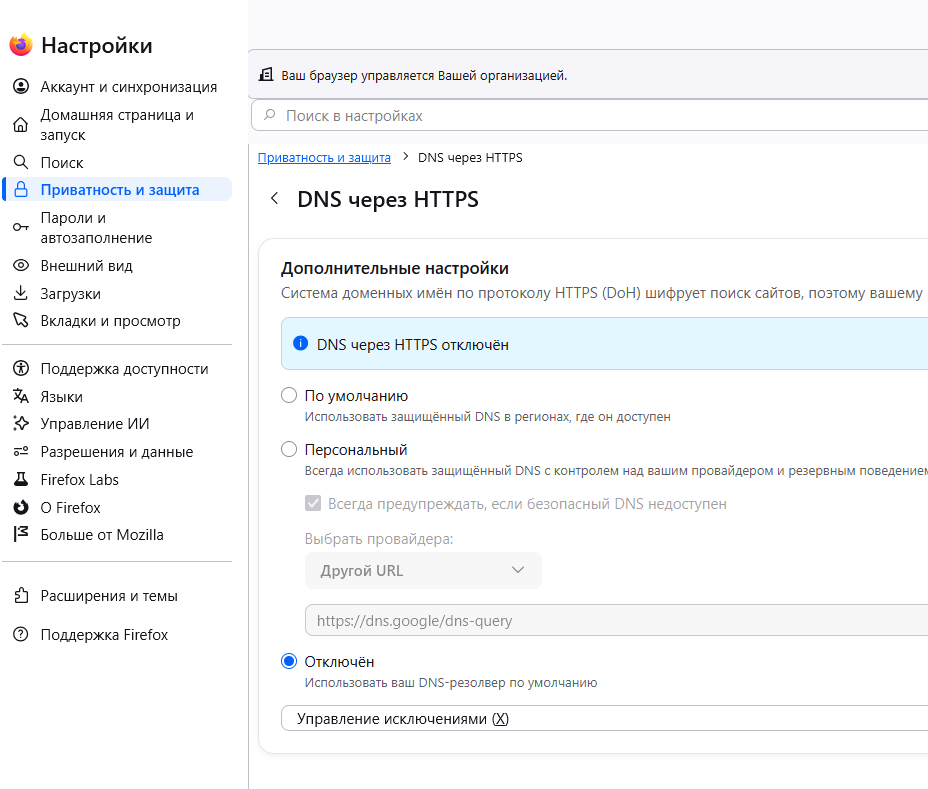Click the Приватность и защита breadcrumb link
Viewport: 928px width, 789px height.
pos(324,157)
